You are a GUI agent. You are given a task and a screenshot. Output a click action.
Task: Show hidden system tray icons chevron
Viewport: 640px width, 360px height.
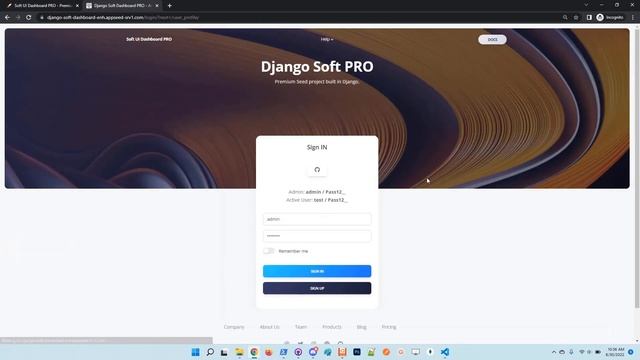tap(554, 352)
